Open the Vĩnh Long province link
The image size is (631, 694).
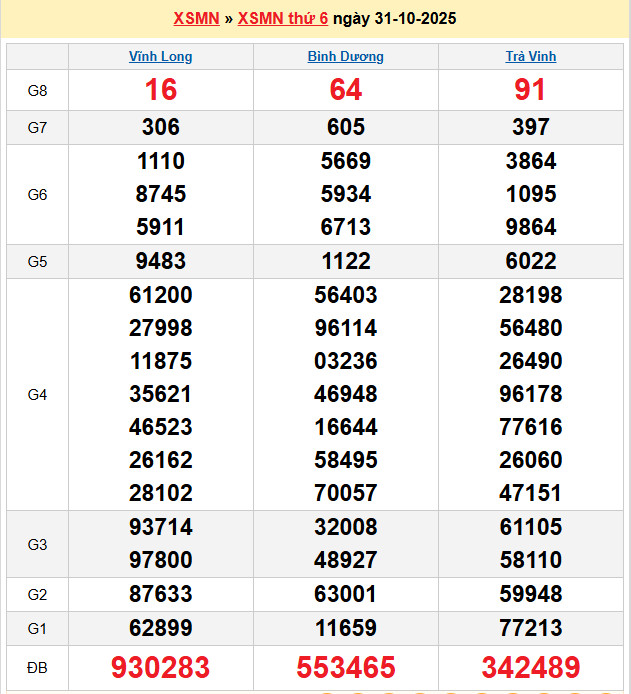click(161, 57)
